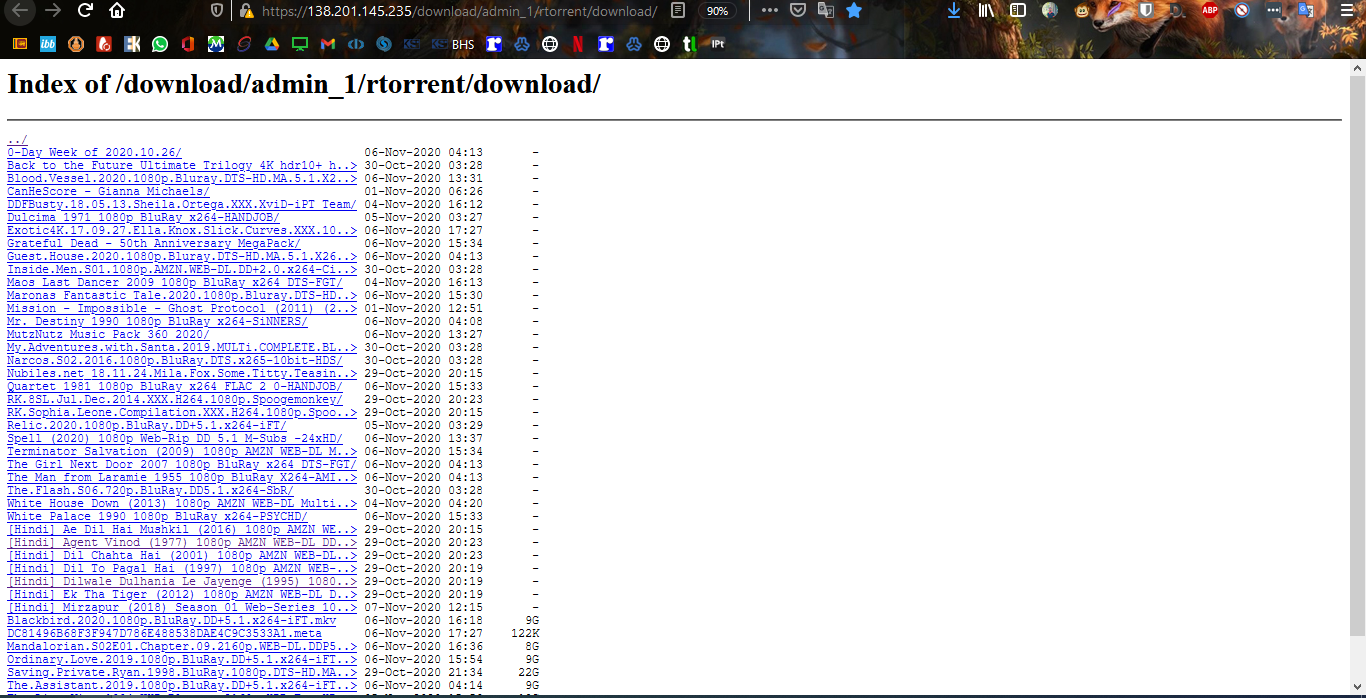The image size is (1366, 698).
Task: Open Guest.House.2020.1080p folder
Action: click(182, 256)
